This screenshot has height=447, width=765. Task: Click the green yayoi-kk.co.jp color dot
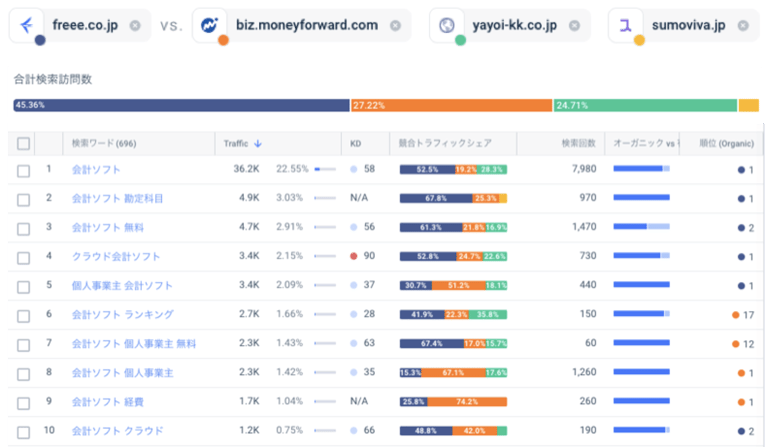pyautogui.click(x=460, y=41)
